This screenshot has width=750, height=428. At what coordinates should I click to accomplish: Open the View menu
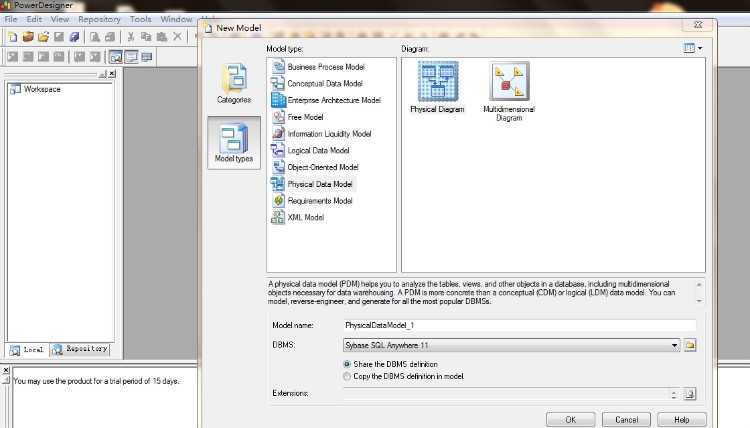pos(60,19)
